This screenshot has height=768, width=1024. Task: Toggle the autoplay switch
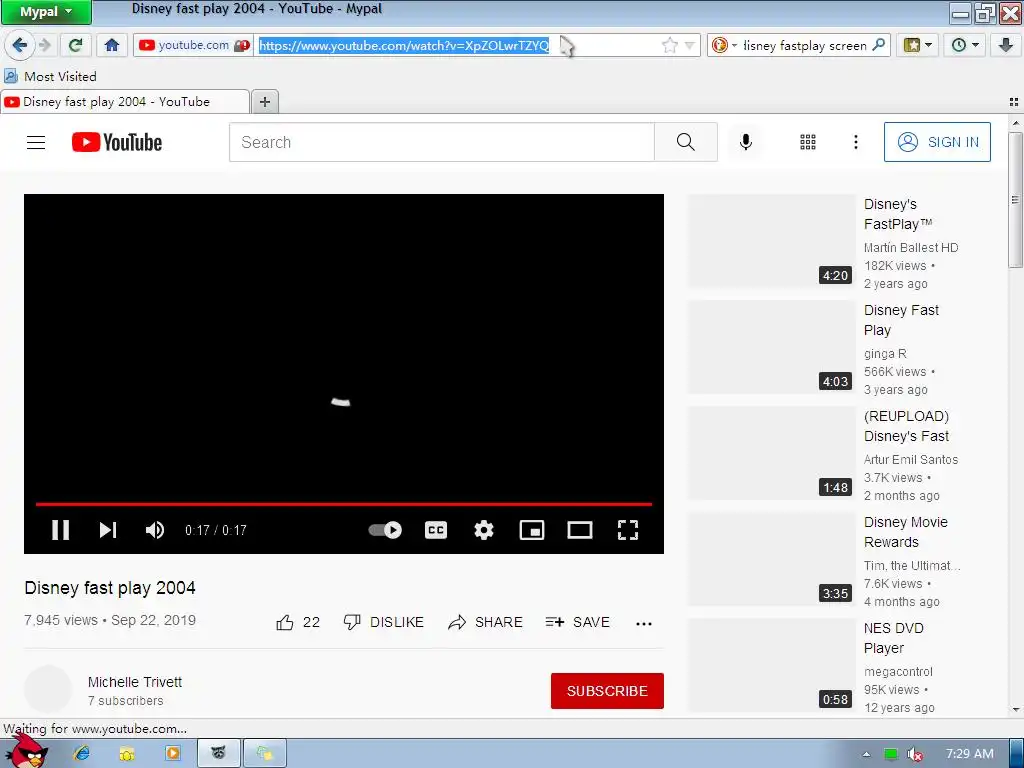[385, 530]
